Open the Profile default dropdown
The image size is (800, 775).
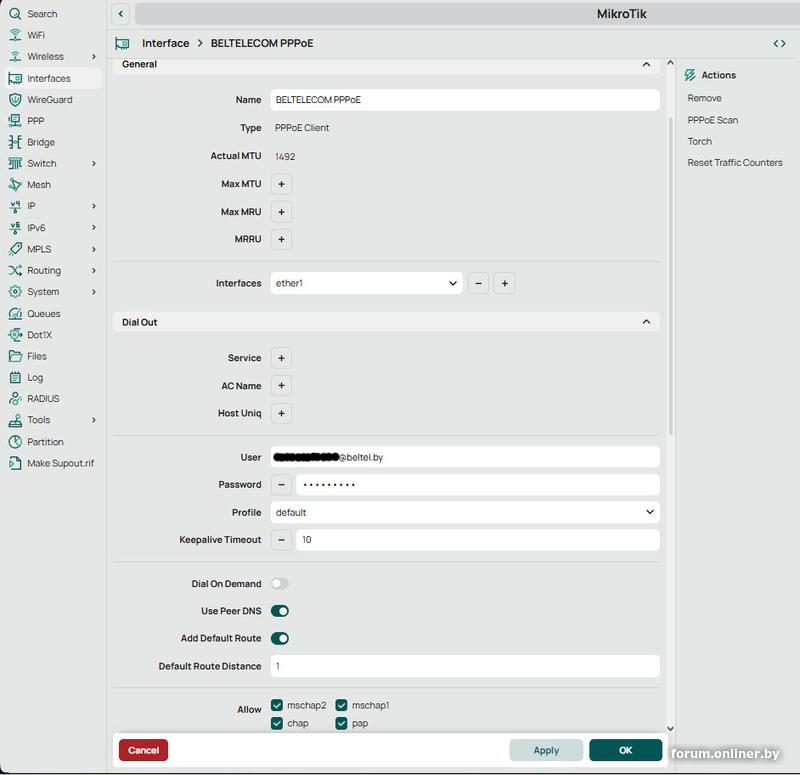[x=465, y=512]
